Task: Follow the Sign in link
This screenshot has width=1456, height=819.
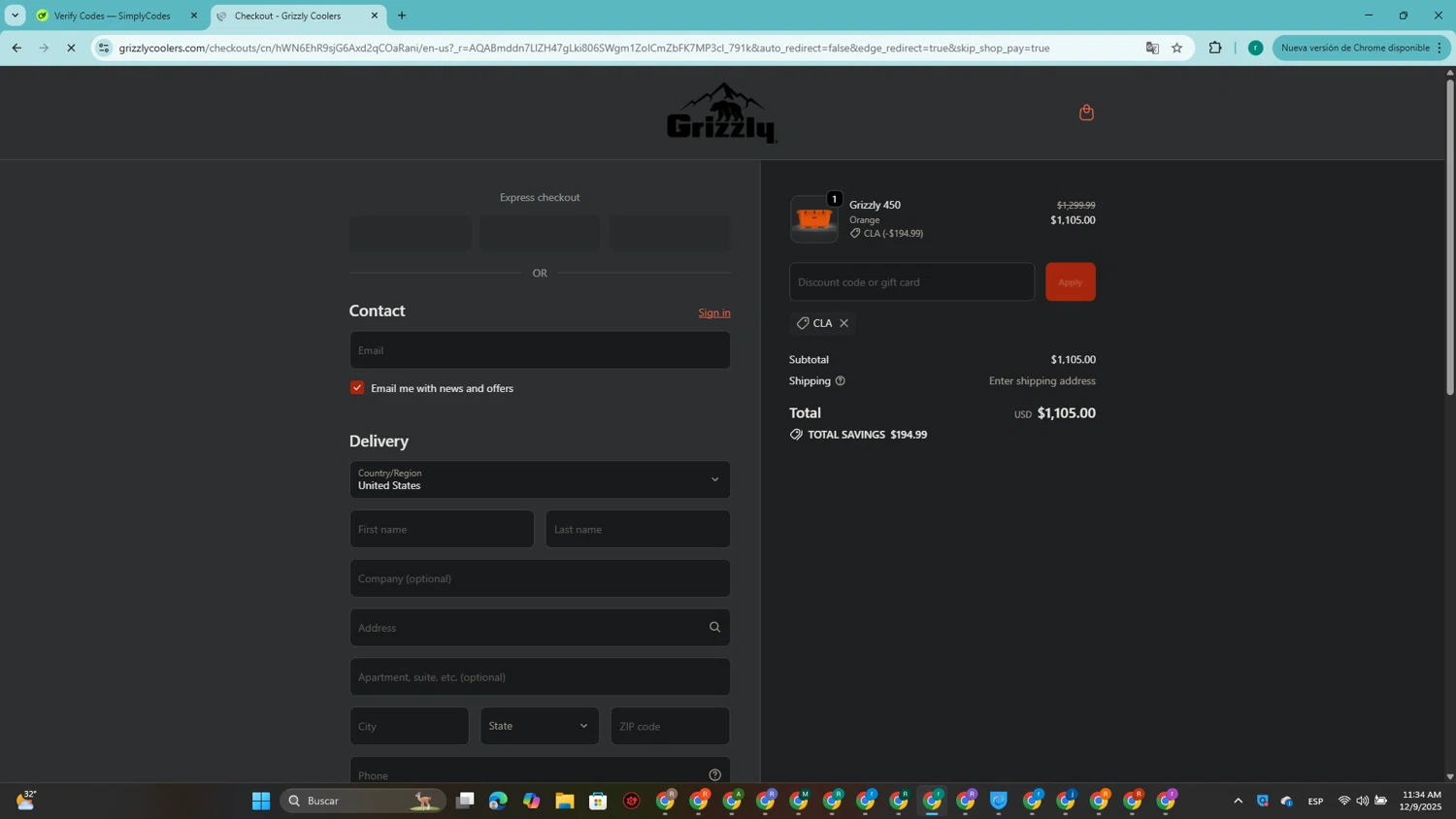Action: [714, 312]
